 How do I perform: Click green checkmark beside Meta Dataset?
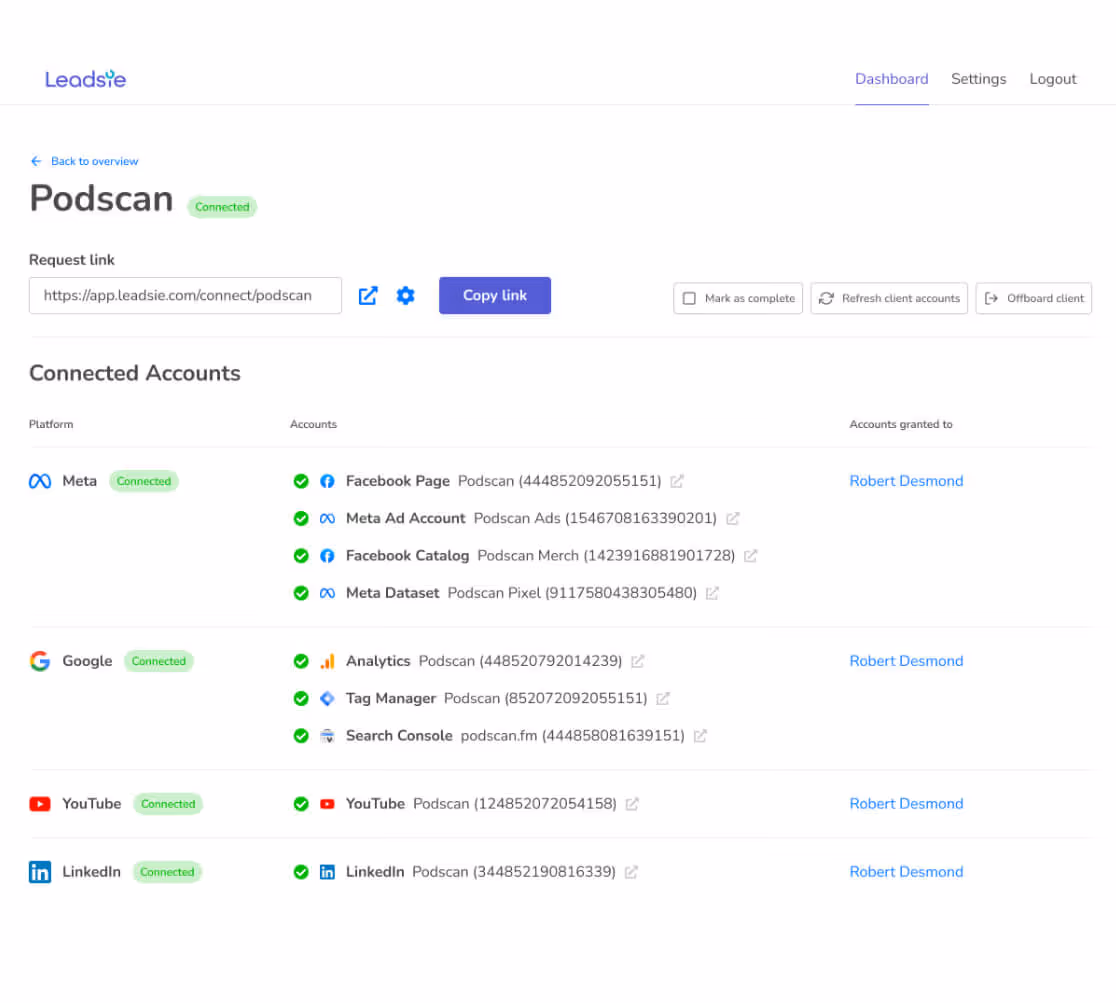click(301, 593)
